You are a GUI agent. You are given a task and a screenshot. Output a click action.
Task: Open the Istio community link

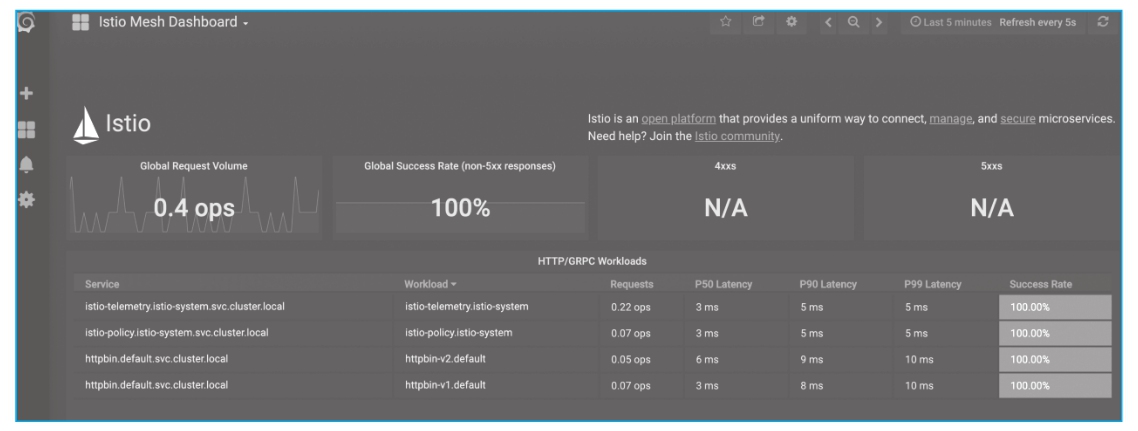pyautogui.click(x=736, y=136)
